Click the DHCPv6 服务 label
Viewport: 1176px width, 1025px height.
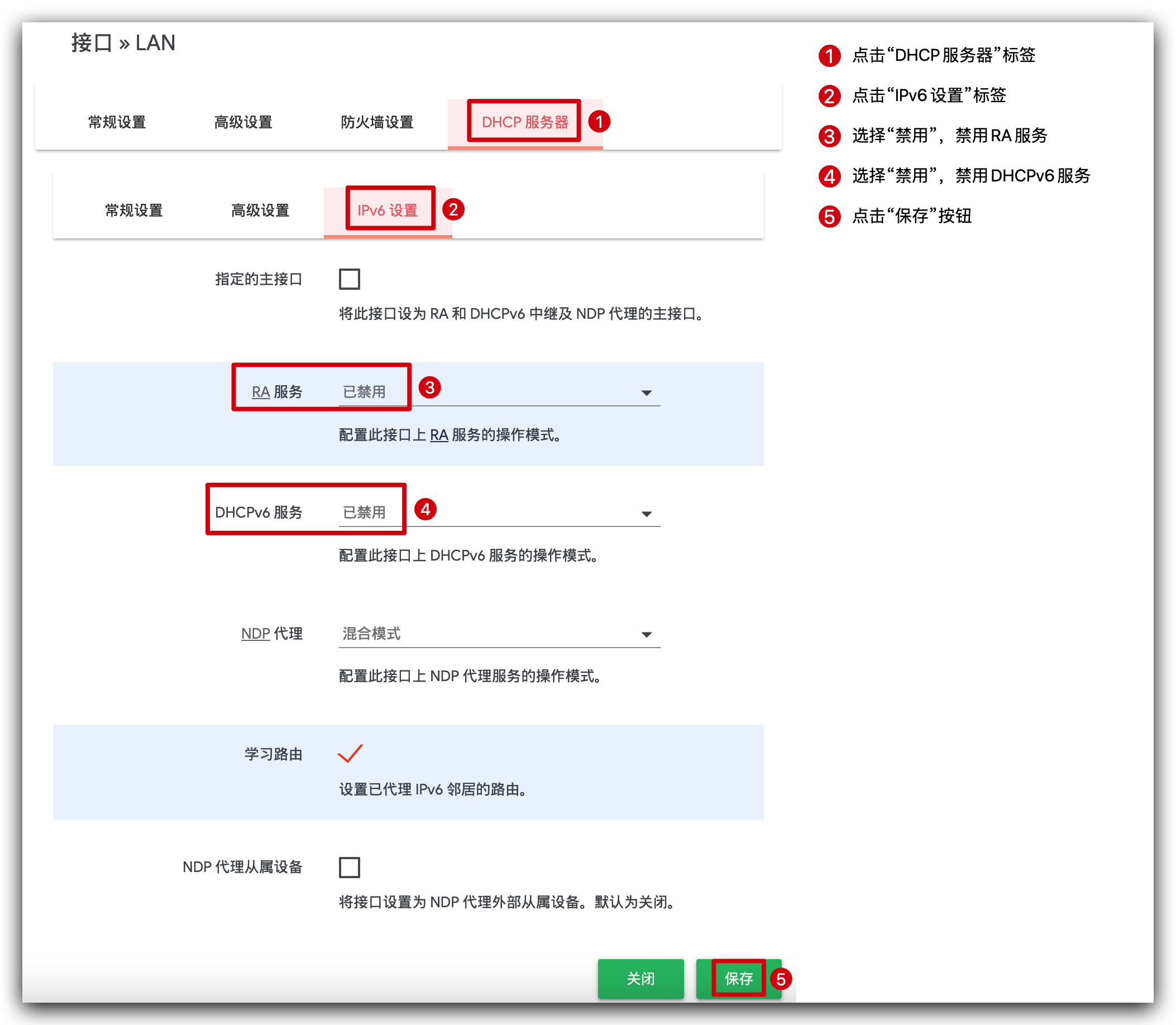259,512
